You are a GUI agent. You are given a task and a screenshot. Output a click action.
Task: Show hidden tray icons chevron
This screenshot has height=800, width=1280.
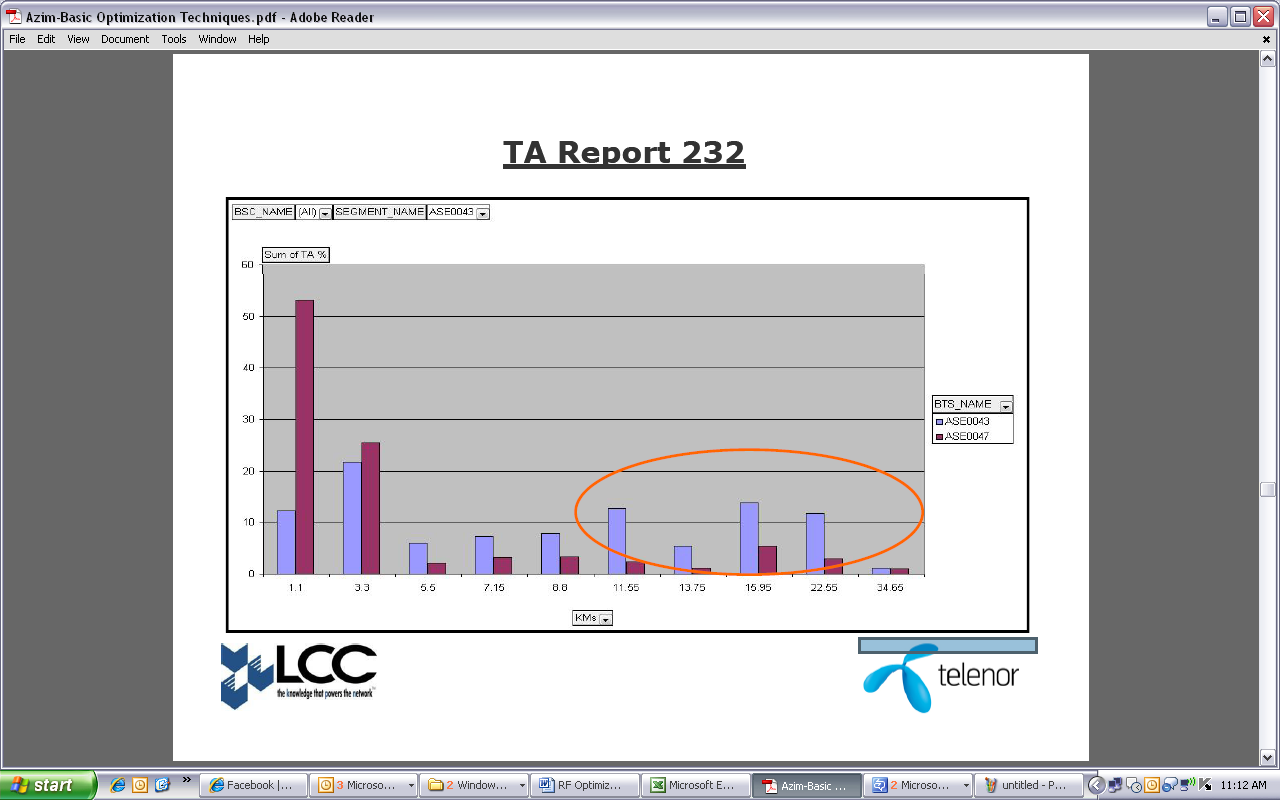[x=1097, y=785]
